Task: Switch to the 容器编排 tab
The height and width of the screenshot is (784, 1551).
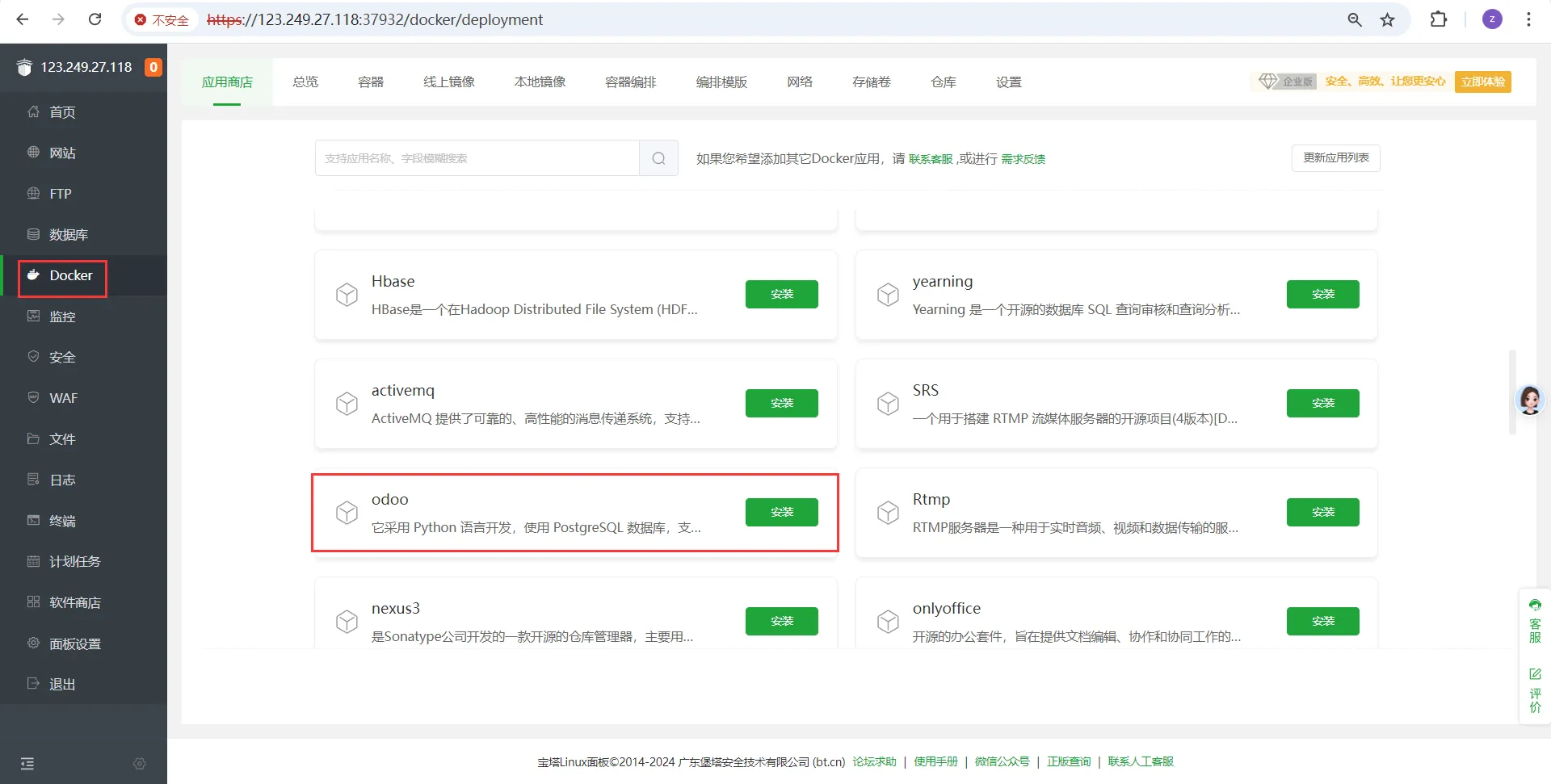Action: (631, 82)
